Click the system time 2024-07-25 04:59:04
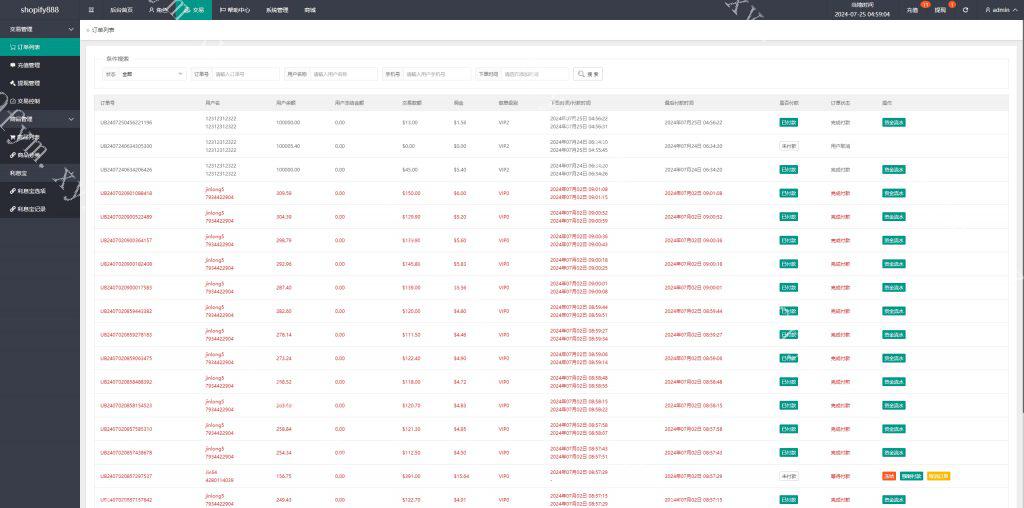Image resolution: width=1024 pixels, height=508 pixels. (x=862, y=14)
